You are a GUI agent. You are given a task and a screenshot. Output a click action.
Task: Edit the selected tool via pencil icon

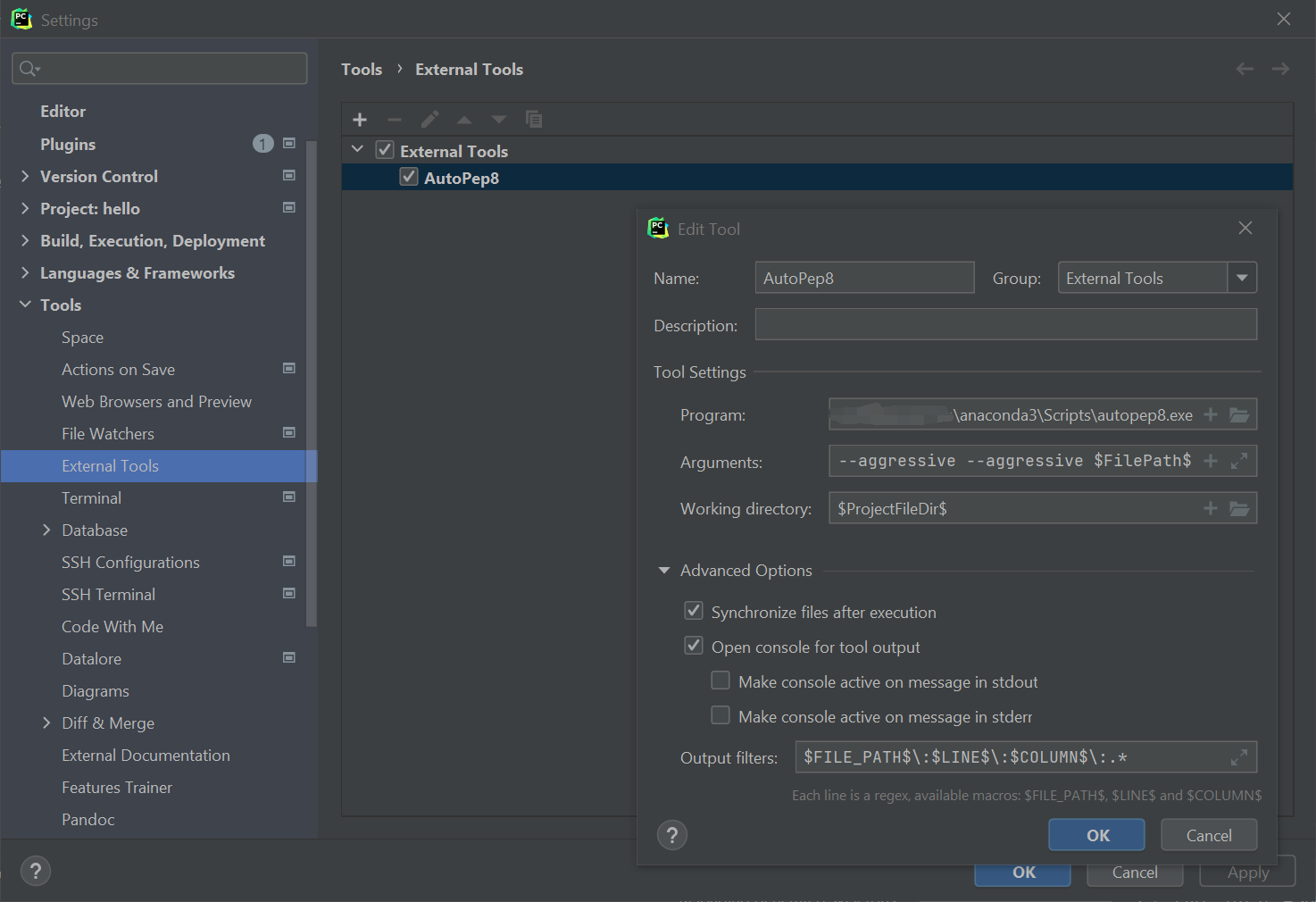(x=429, y=119)
